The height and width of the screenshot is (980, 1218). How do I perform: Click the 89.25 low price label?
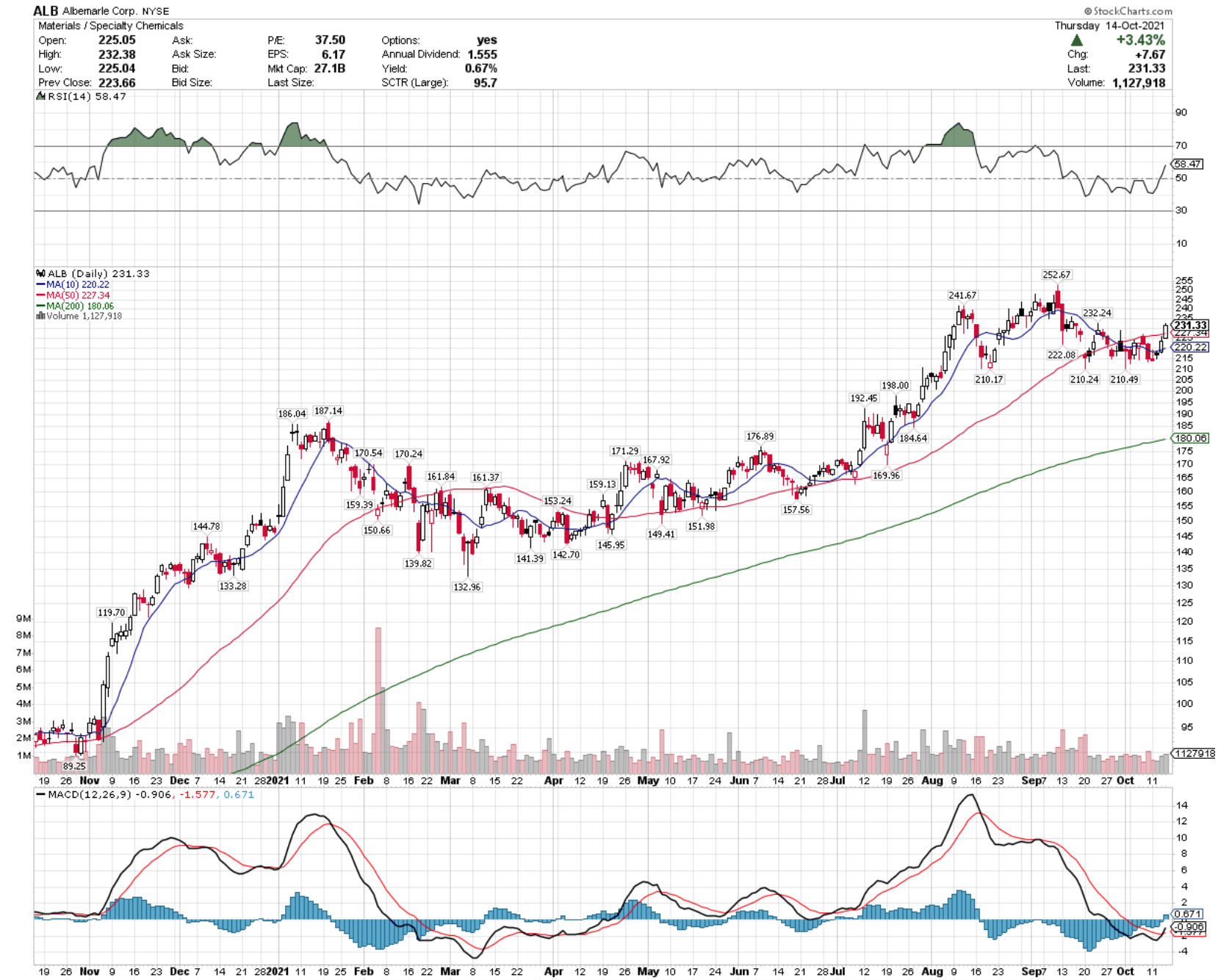coord(74,765)
